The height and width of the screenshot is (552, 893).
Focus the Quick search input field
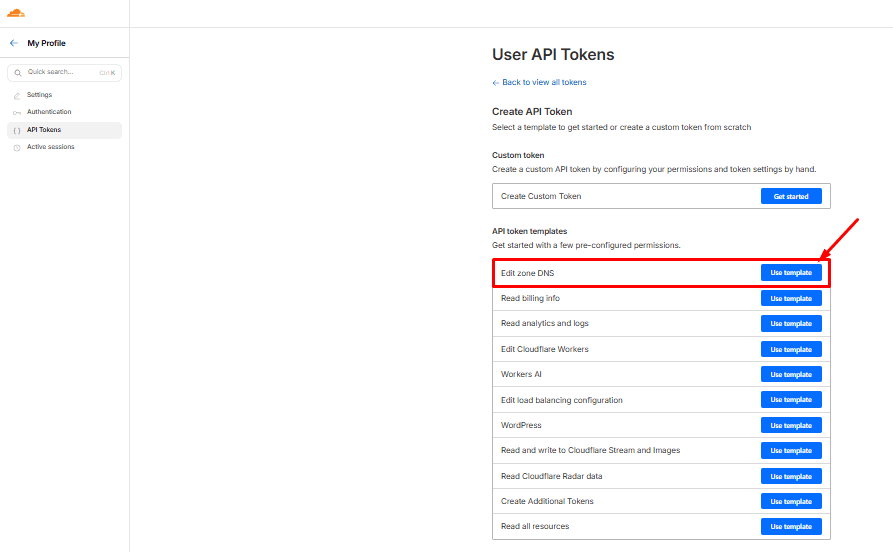60,73
